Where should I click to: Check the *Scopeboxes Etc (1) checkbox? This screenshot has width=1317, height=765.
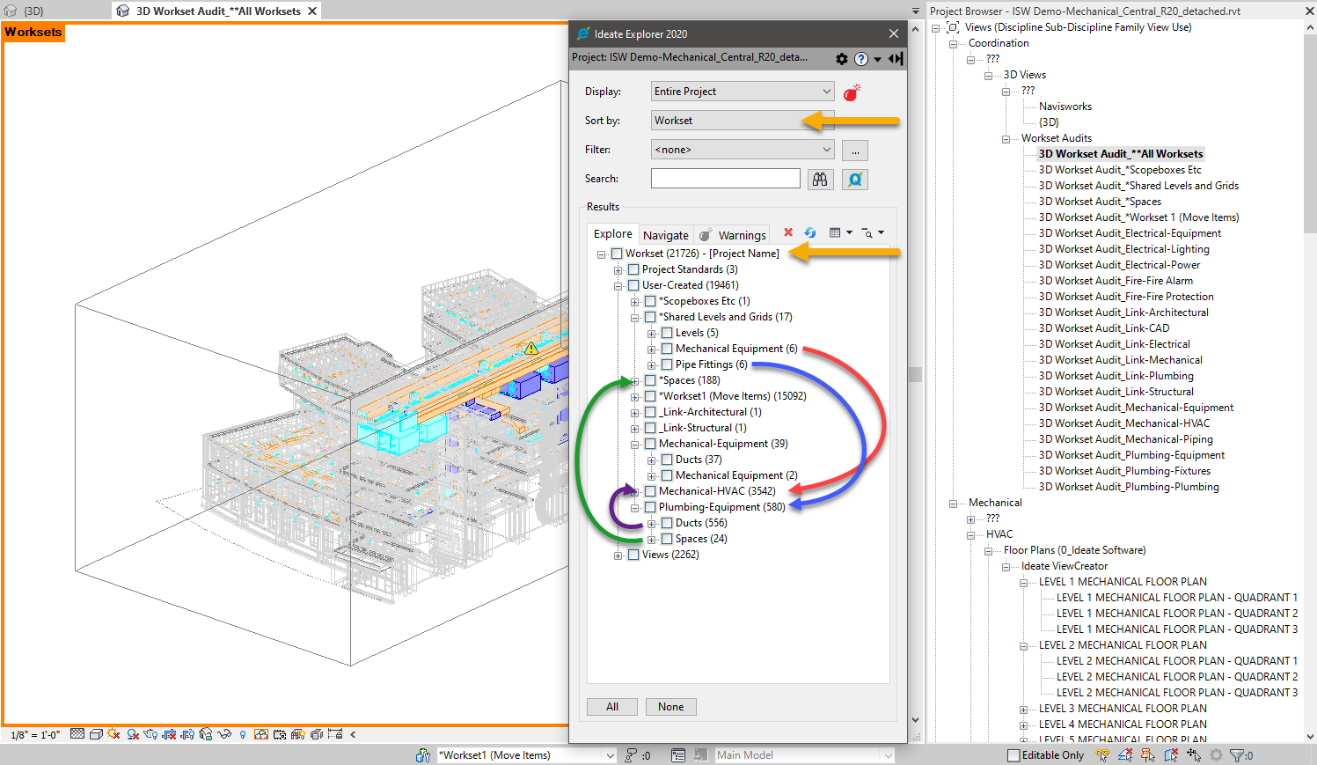pyautogui.click(x=650, y=301)
